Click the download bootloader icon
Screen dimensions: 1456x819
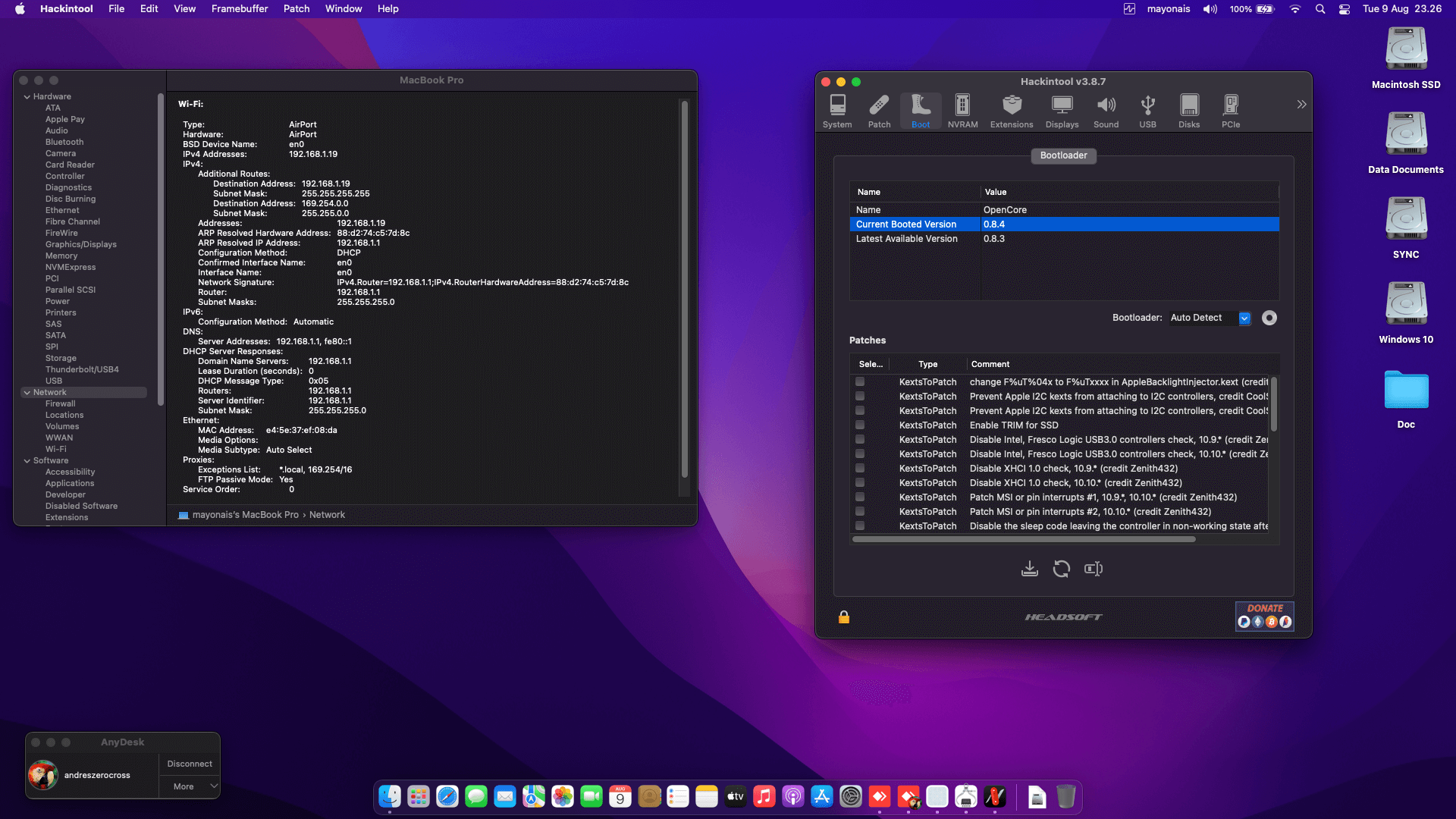[x=1029, y=569]
